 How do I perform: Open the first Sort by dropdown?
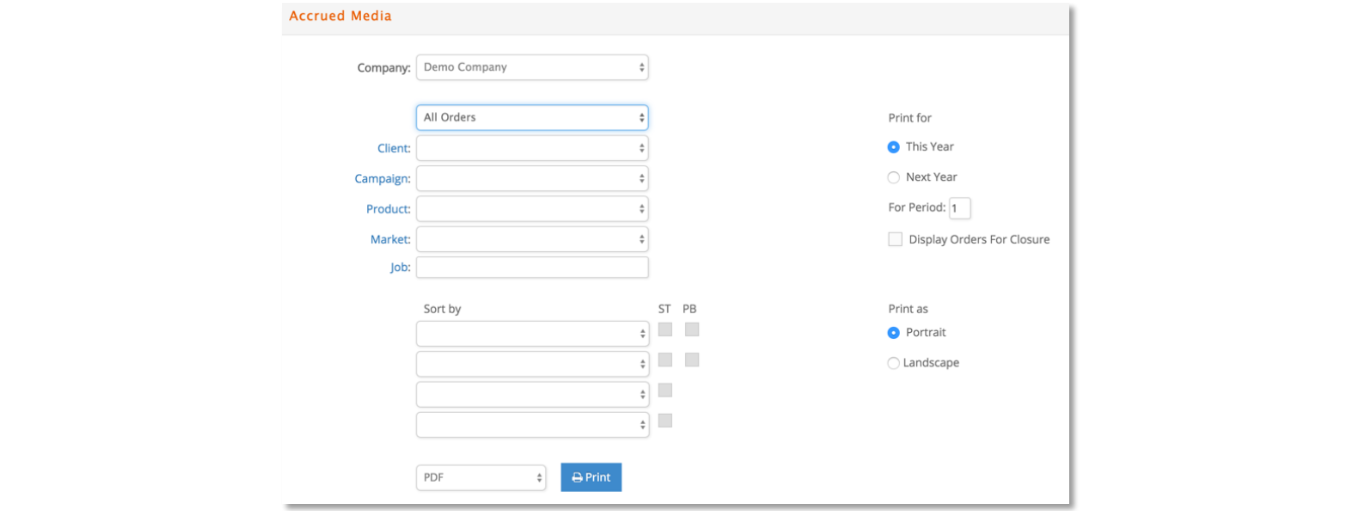[x=532, y=334]
